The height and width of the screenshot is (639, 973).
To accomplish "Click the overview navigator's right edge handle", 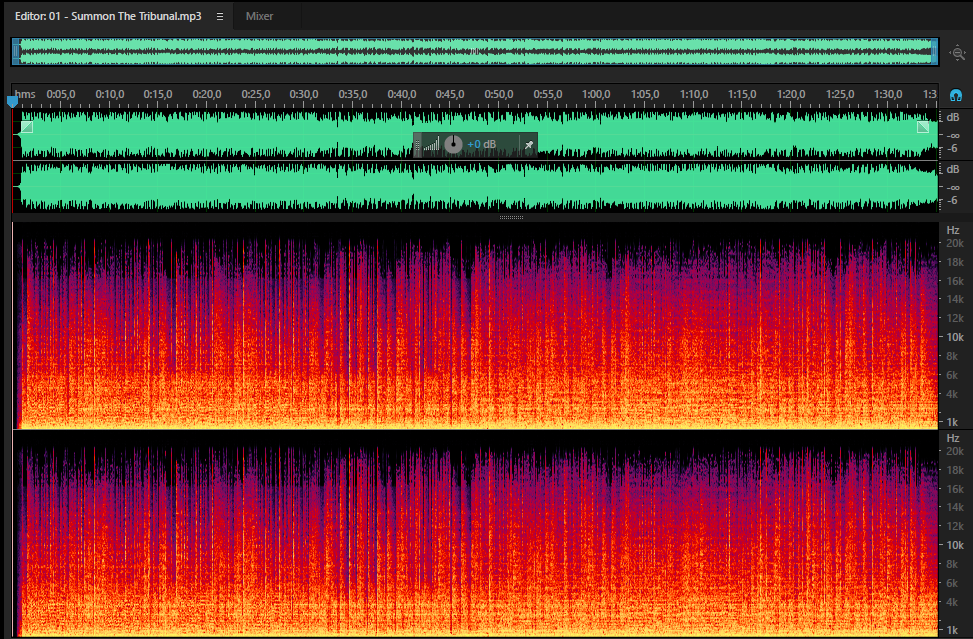I will pos(934,51).
